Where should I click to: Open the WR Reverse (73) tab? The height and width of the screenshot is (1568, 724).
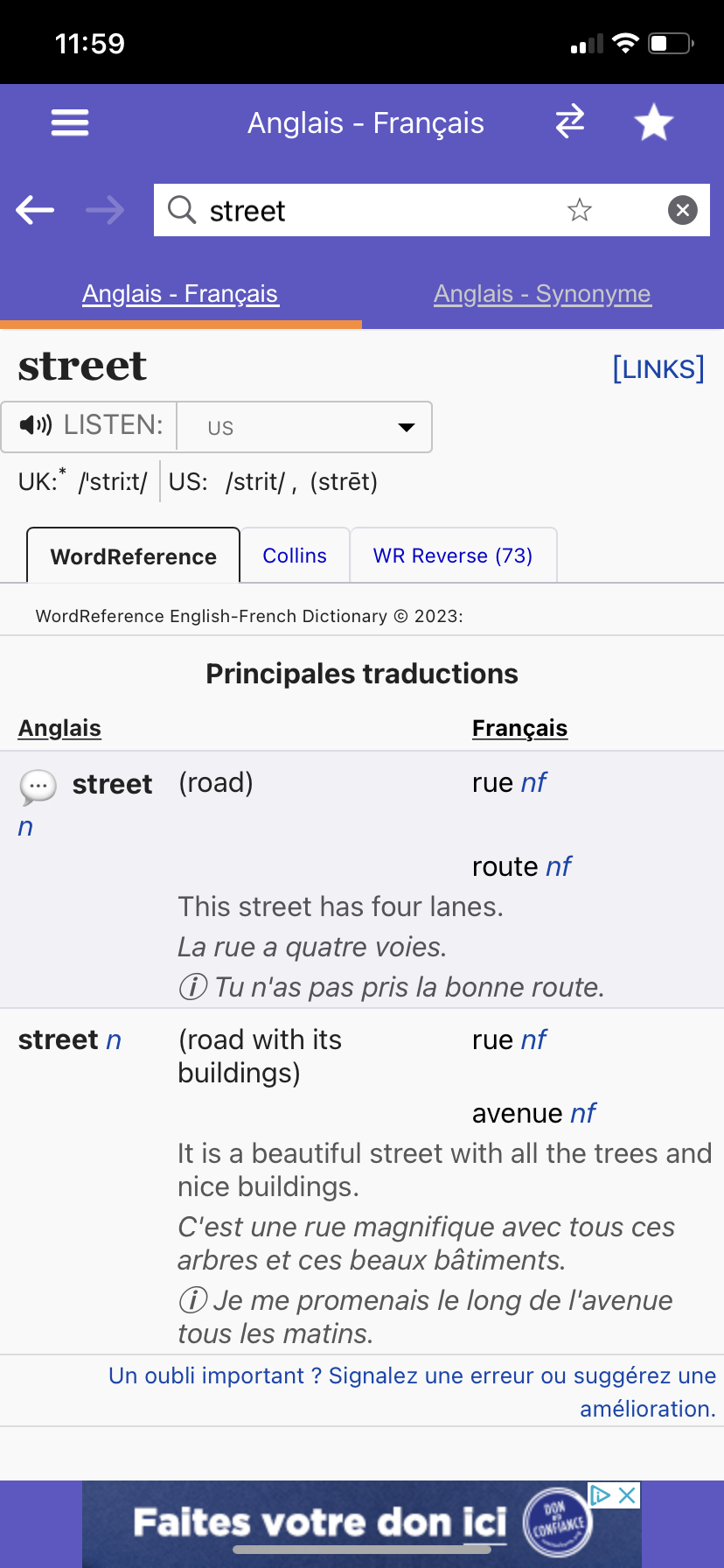[x=453, y=556]
